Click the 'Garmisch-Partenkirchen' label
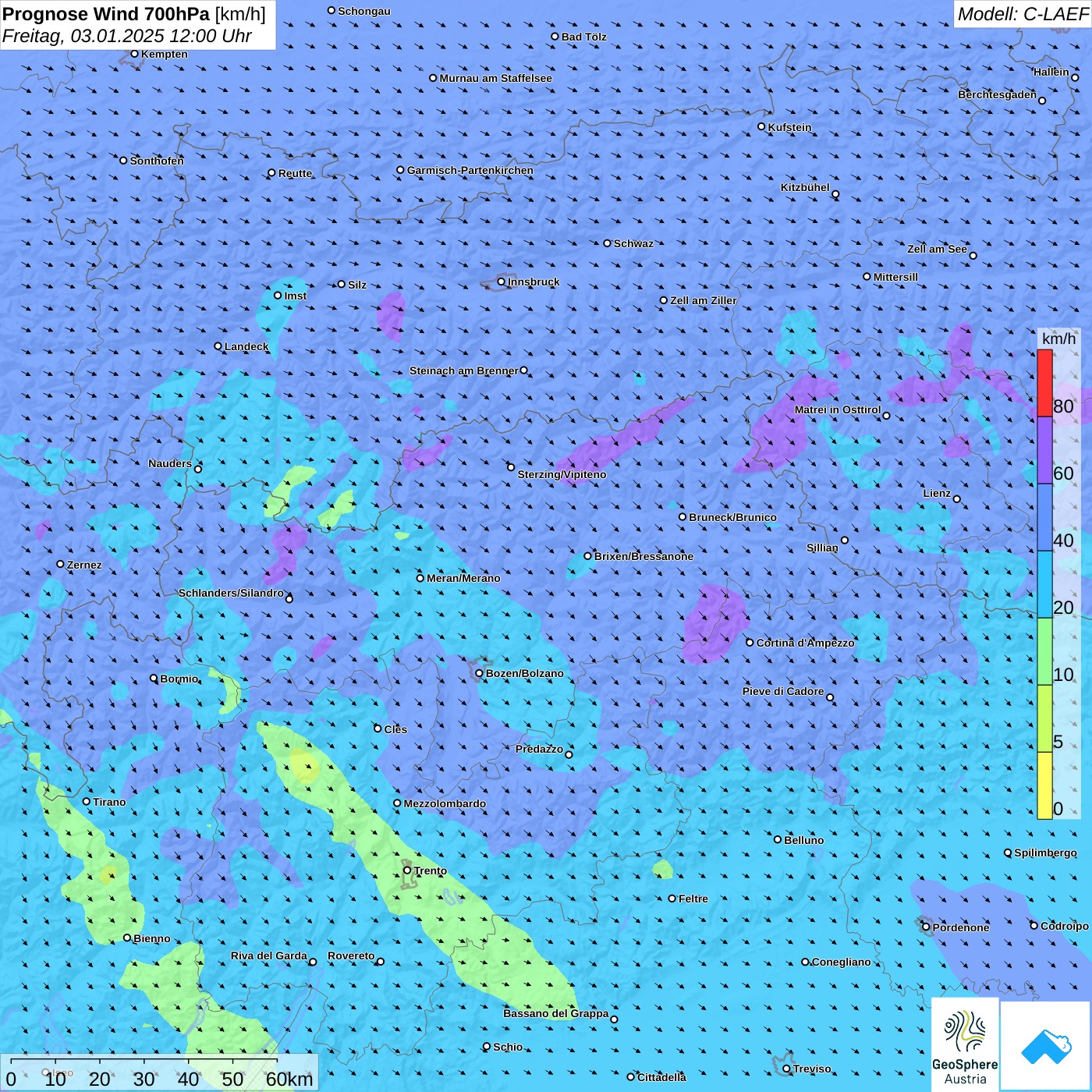The image size is (1092, 1092). pyautogui.click(x=470, y=170)
